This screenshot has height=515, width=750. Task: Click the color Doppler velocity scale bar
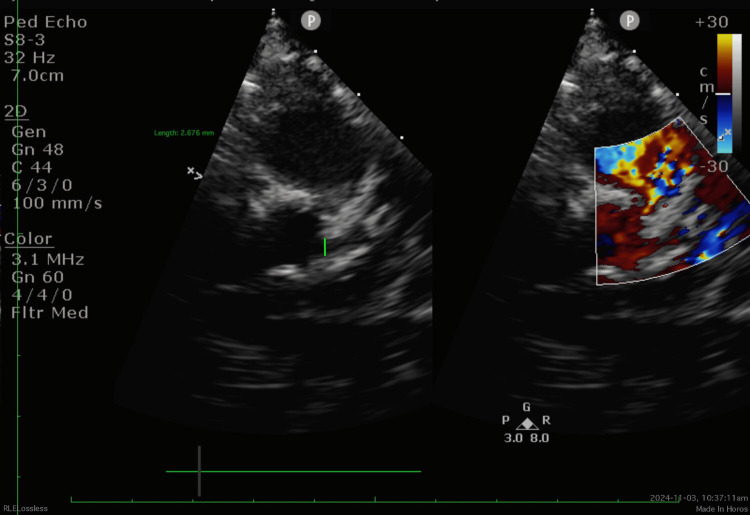point(724,93)
